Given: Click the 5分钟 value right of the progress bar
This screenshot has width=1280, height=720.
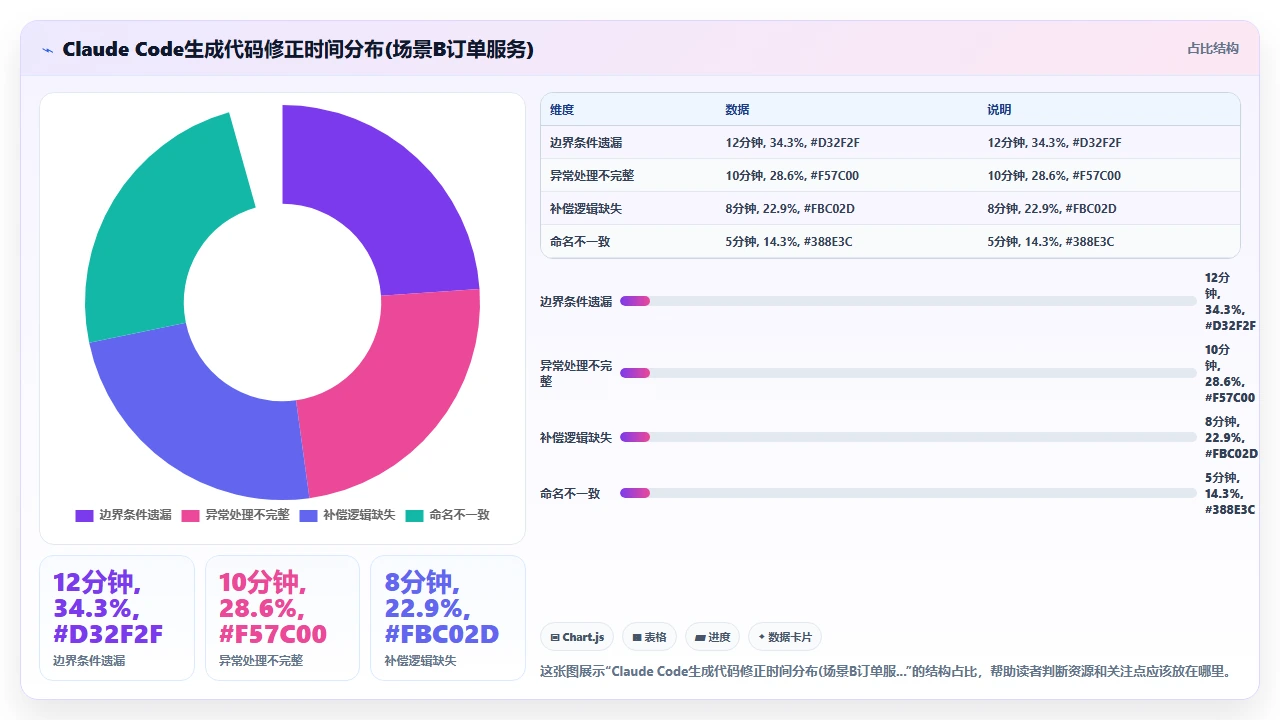Looking at the screenshot, I should coord(1230,493).
